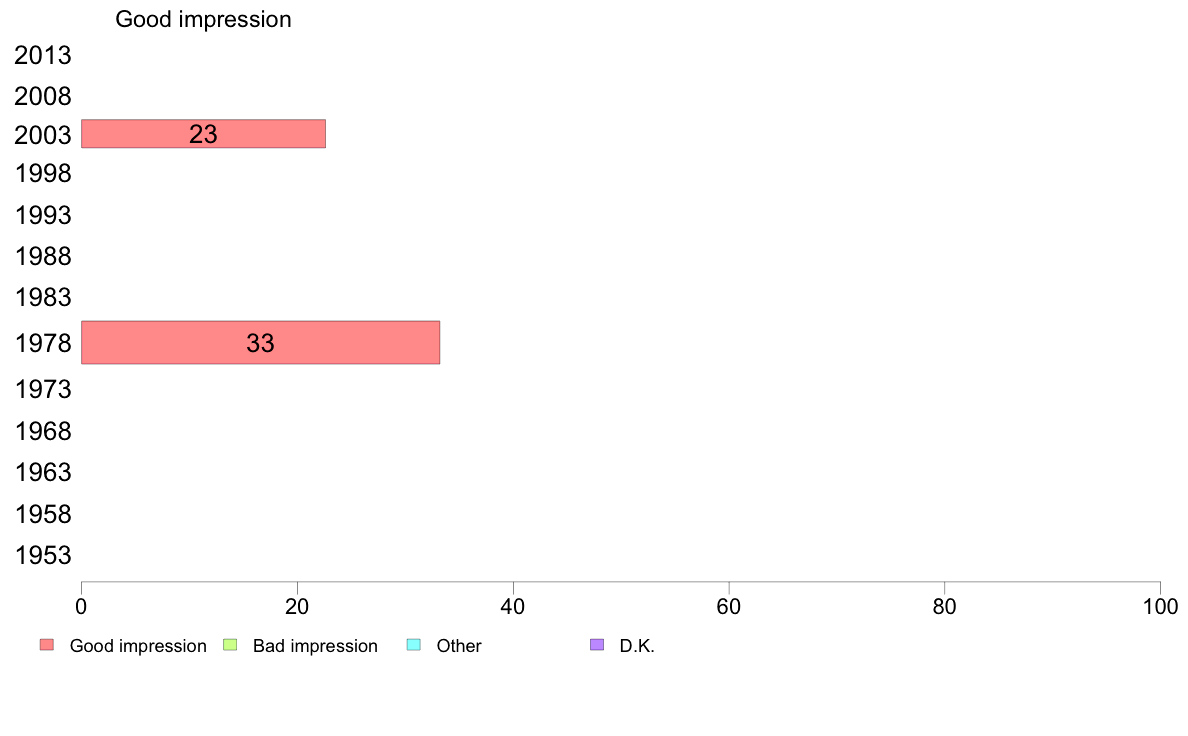Click the 1998 year label

point(43,174)
